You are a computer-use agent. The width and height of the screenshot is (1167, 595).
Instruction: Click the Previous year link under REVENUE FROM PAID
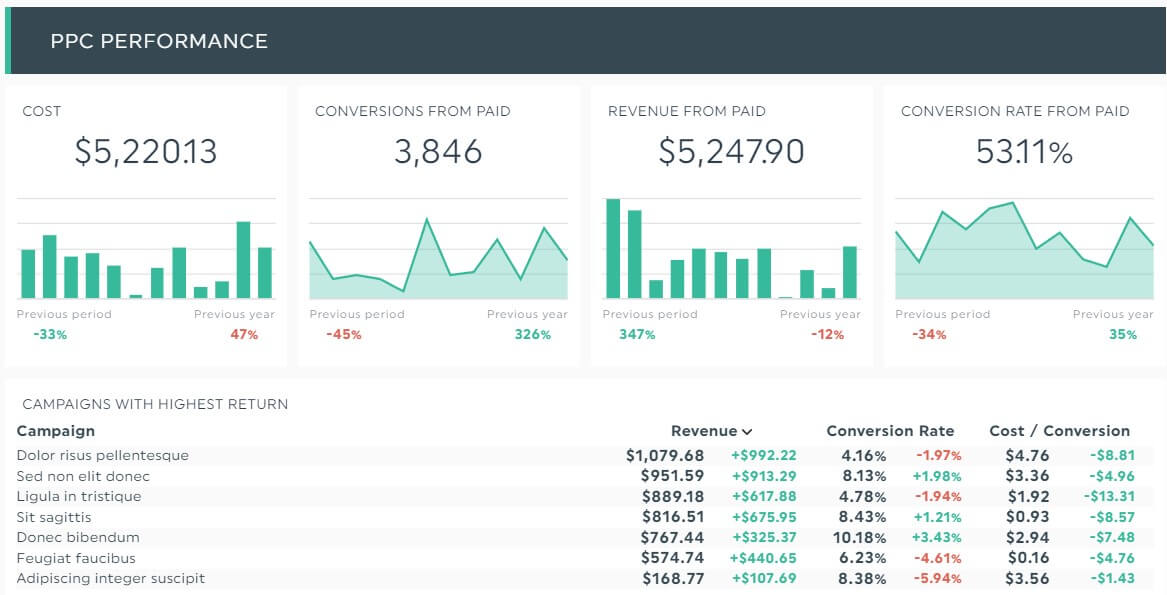(820, 314)
